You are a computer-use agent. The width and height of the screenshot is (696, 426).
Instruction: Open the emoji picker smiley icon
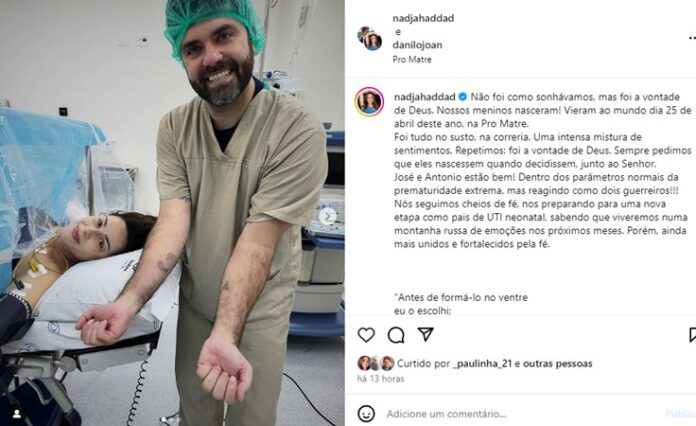click(x=366, y=414)
